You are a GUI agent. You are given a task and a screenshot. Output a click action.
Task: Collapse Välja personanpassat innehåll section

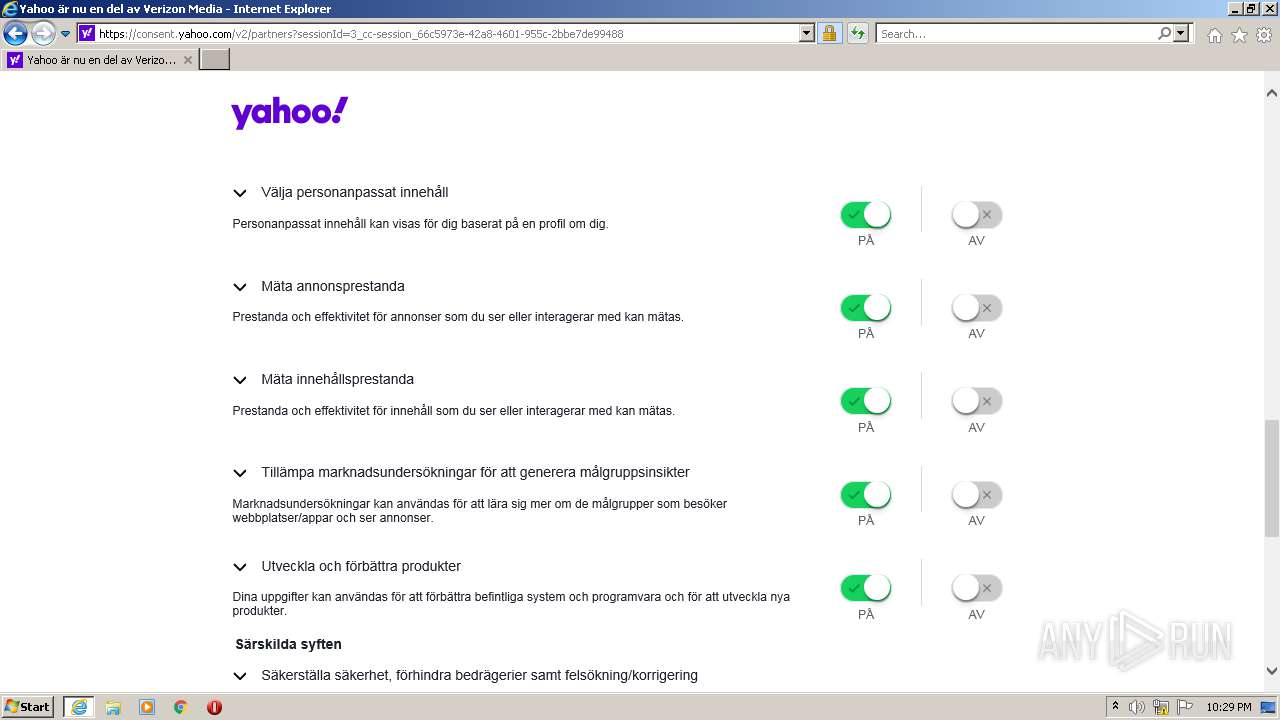(x=240, y=193)
